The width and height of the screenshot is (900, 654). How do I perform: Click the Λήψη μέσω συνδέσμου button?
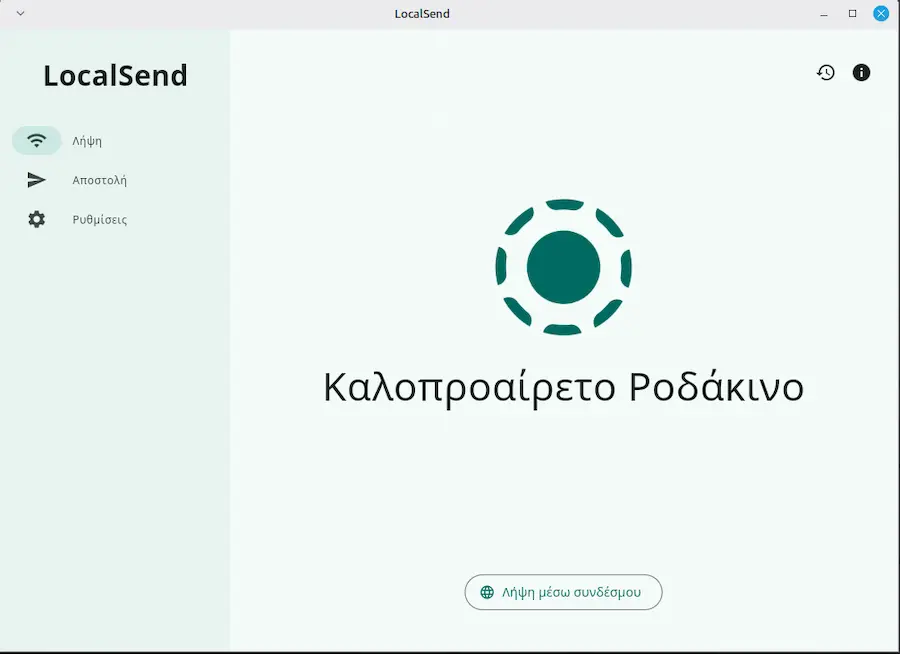click(x=563, y=592)
